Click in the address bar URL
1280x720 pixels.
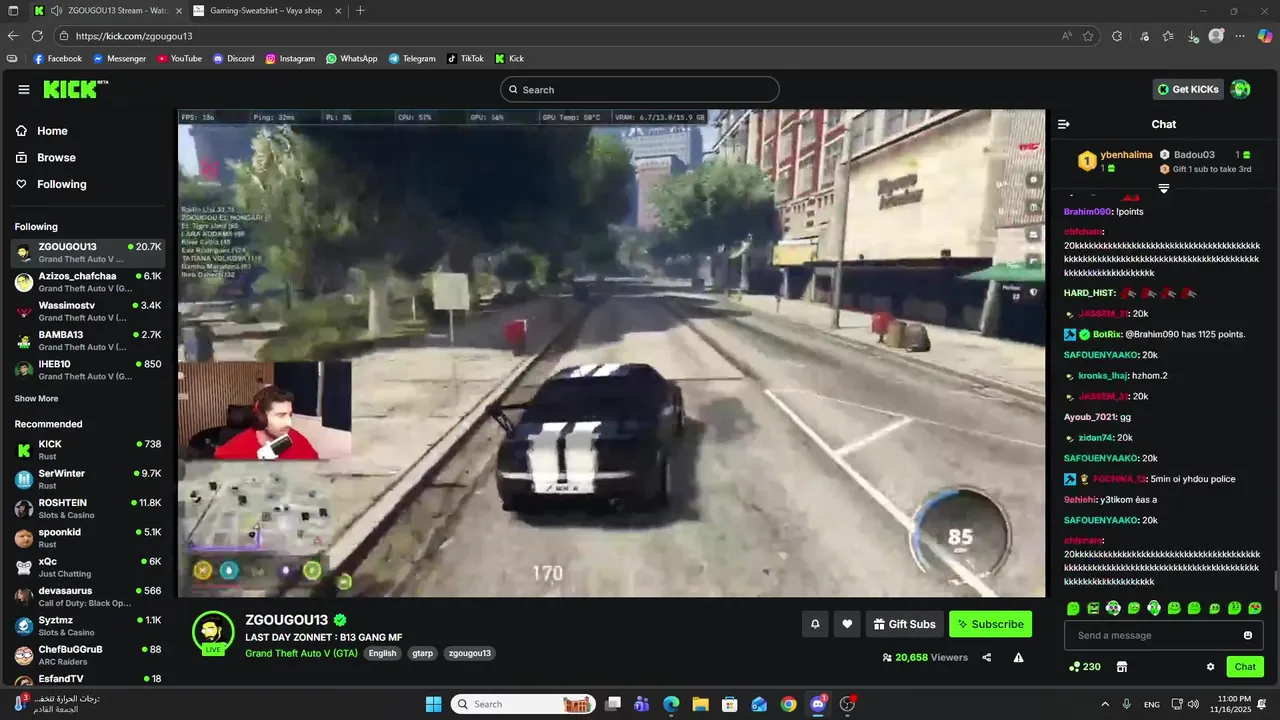tap(134, 36)
